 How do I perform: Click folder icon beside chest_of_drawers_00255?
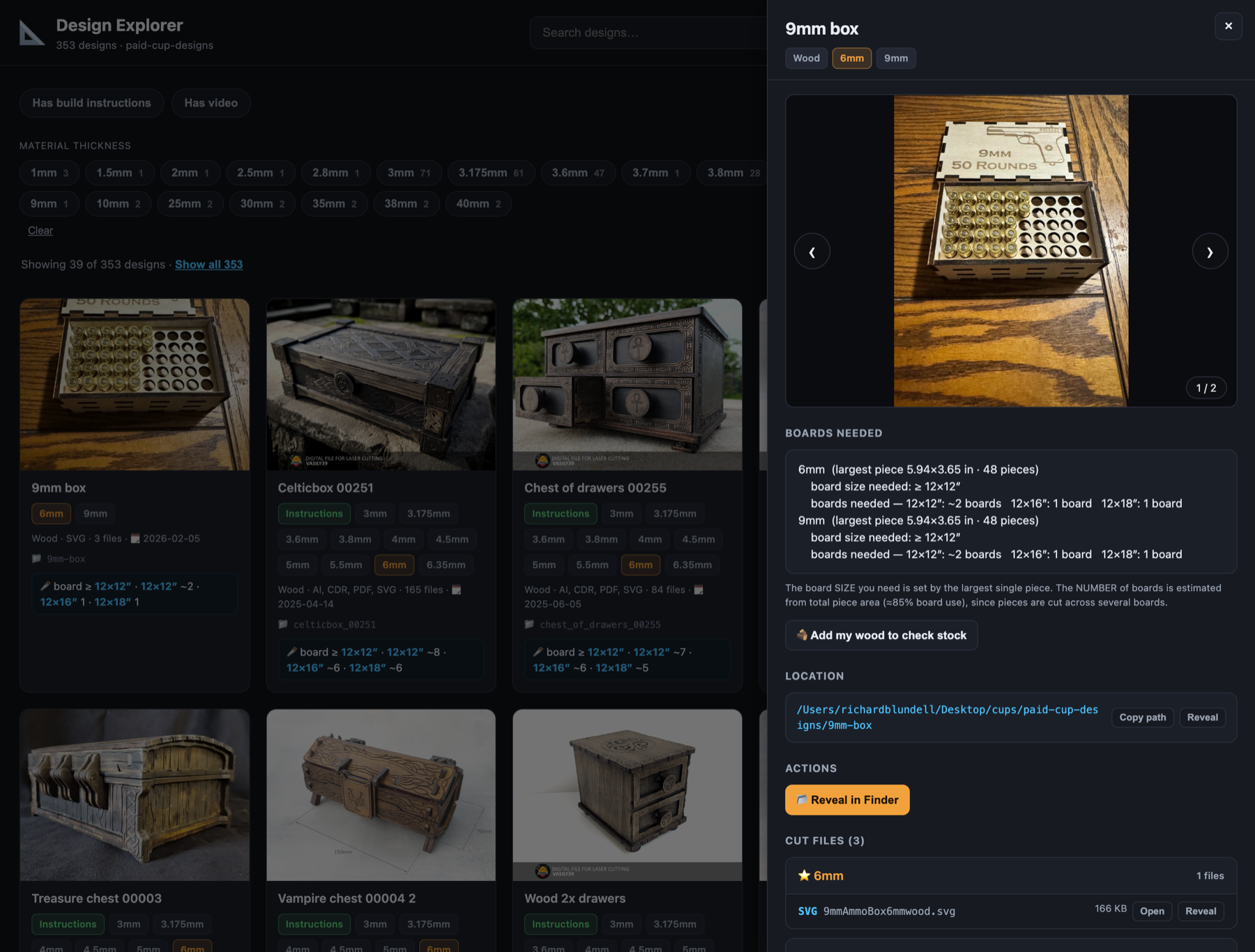coord(529,624)
